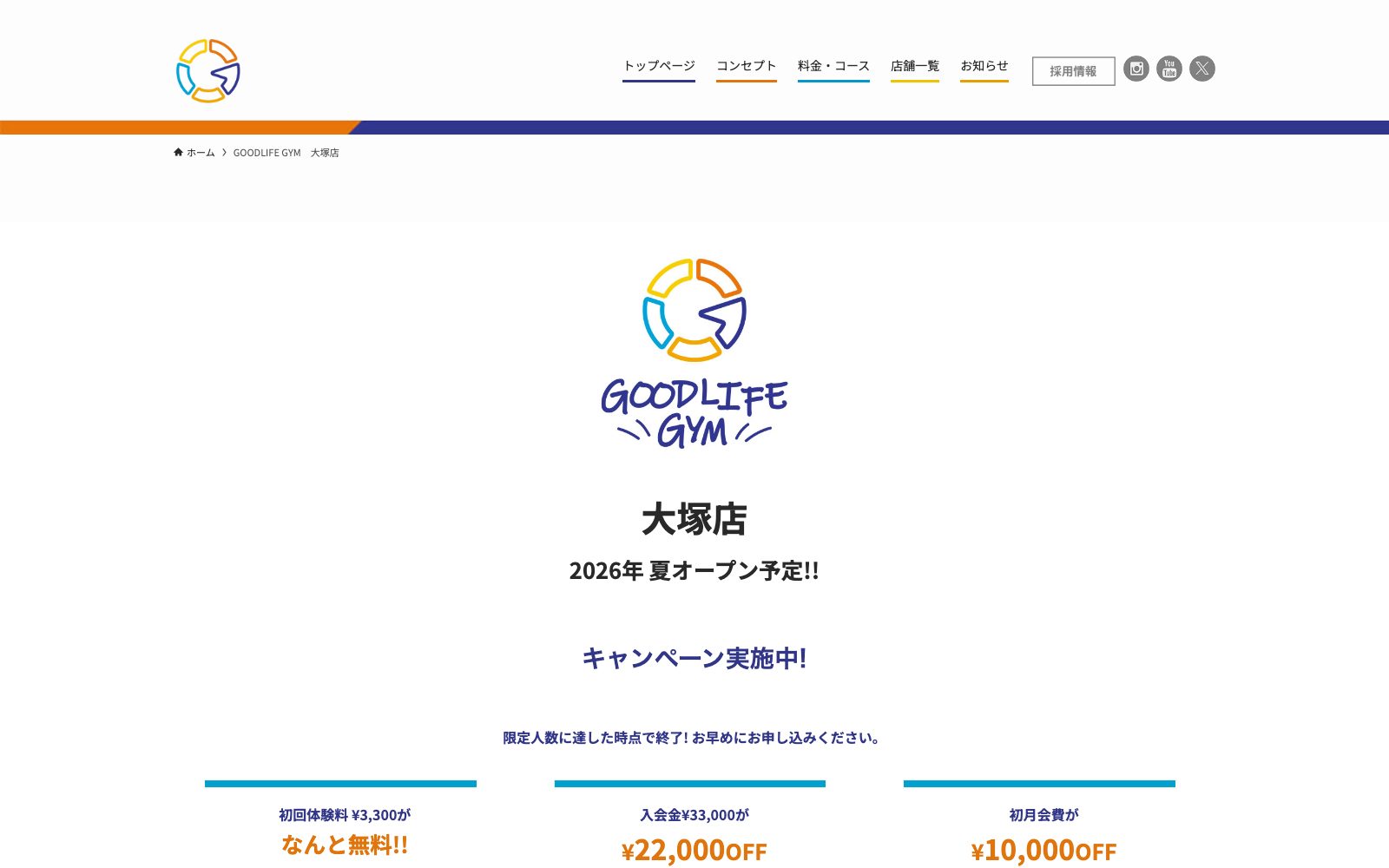Open the YouTube icon link
This screenshot has height=868, width=1389.
[x=1169, y=69]
